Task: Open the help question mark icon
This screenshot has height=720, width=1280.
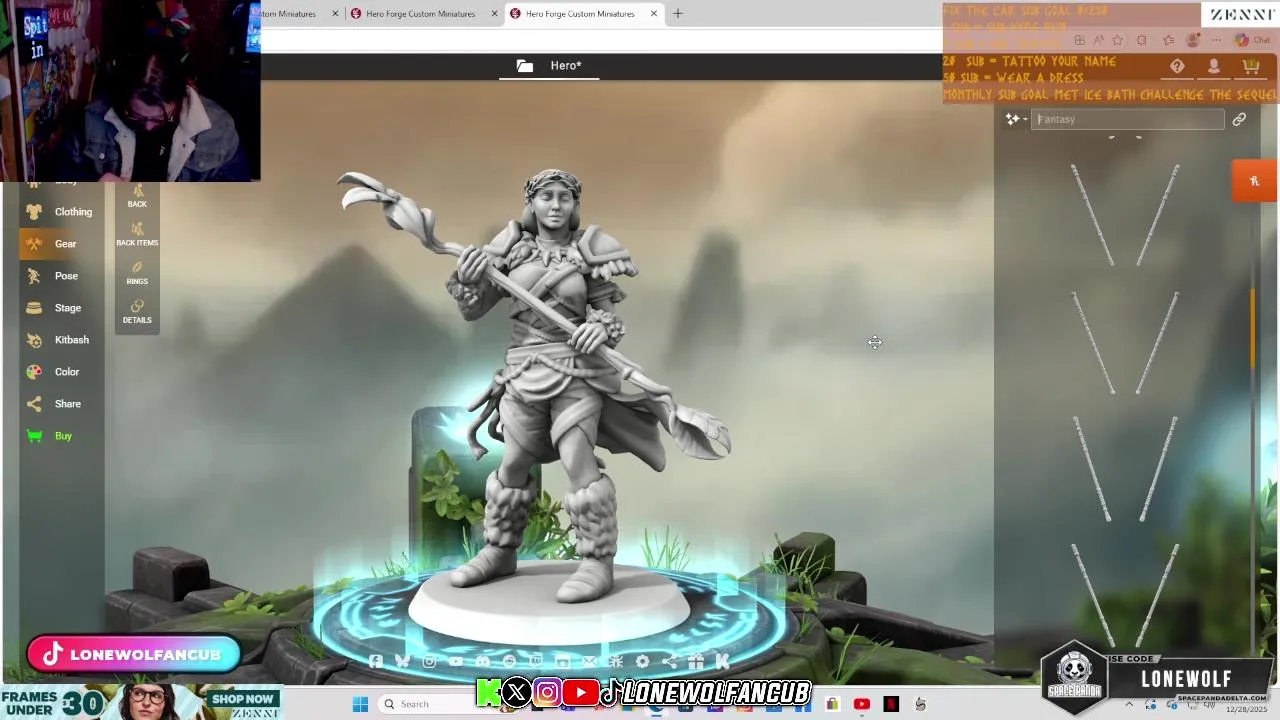Action: pos(1177,66)
